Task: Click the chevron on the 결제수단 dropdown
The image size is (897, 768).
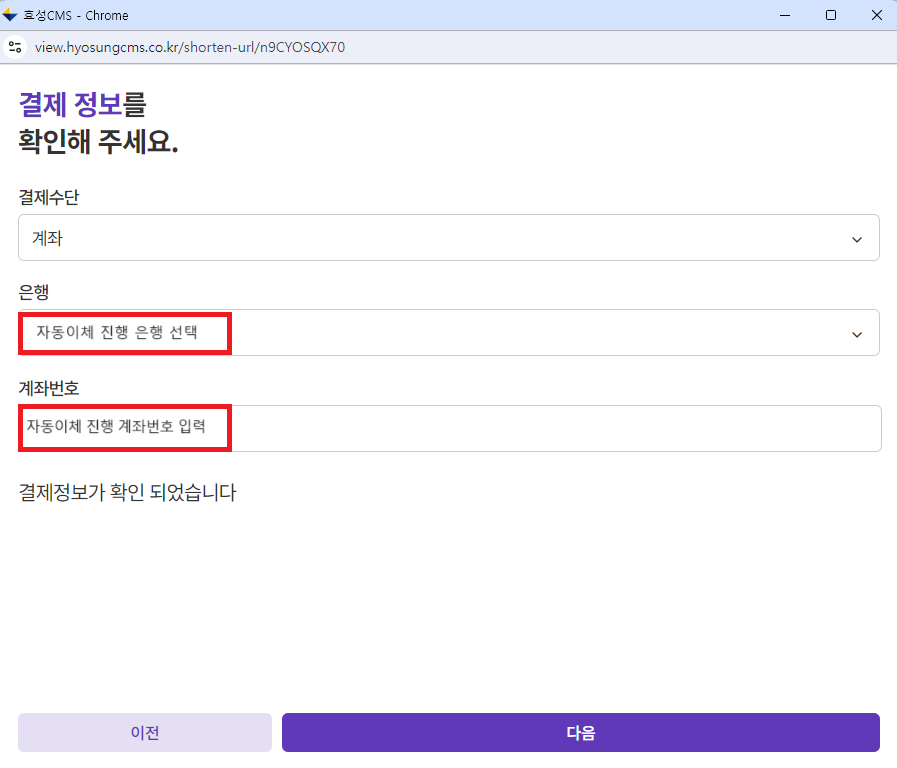Action: click(857, 238)
